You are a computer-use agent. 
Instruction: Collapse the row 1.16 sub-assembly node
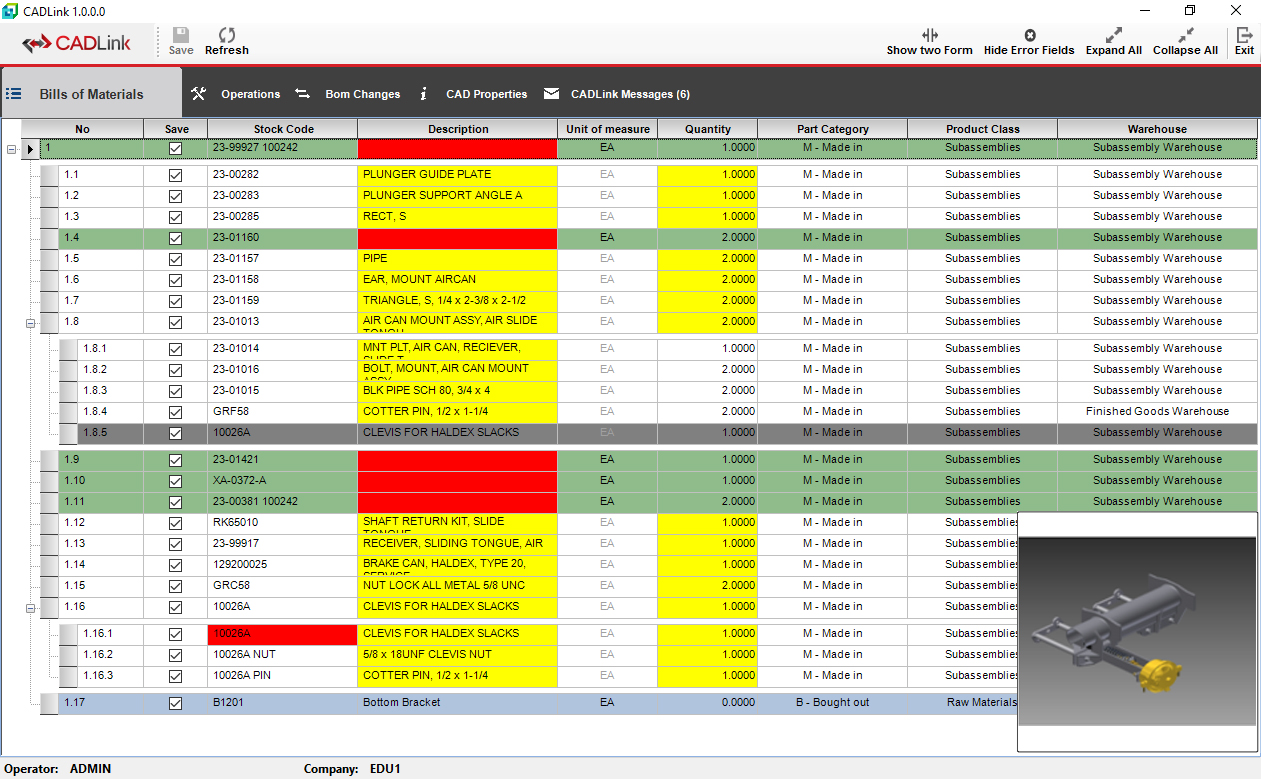(30, 608)
